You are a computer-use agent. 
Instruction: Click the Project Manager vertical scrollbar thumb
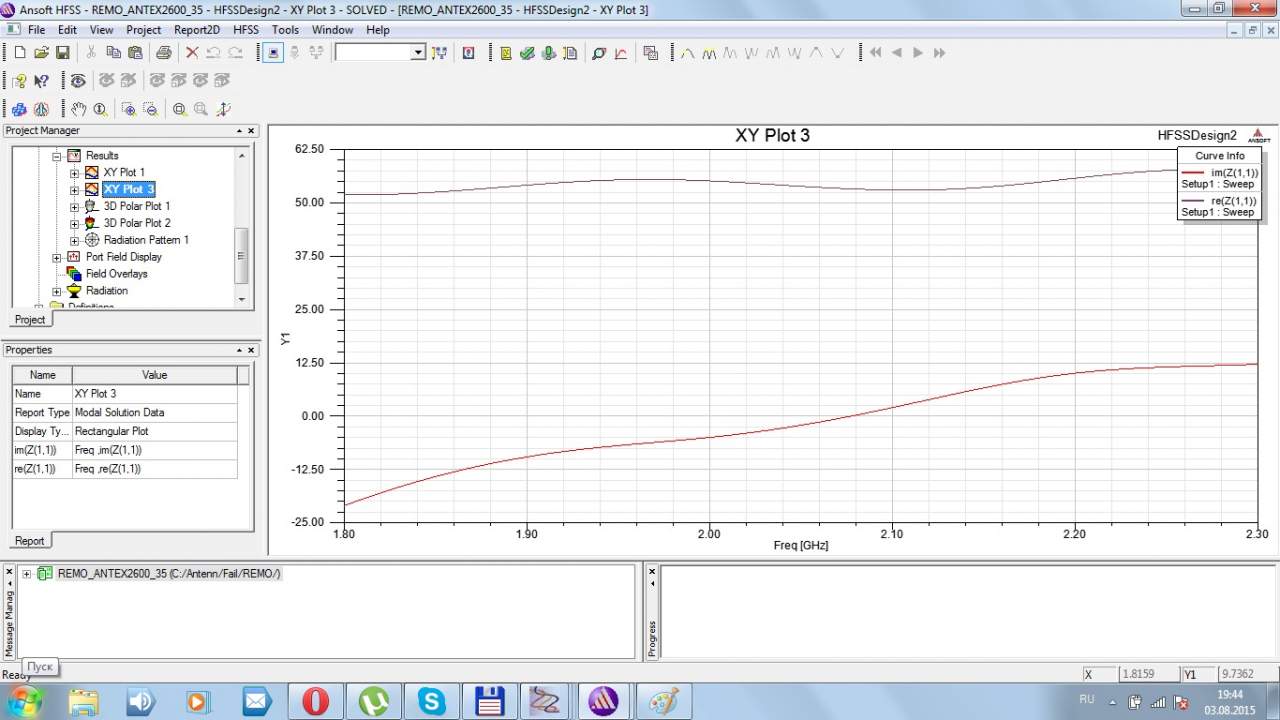[x=240, y=255]
